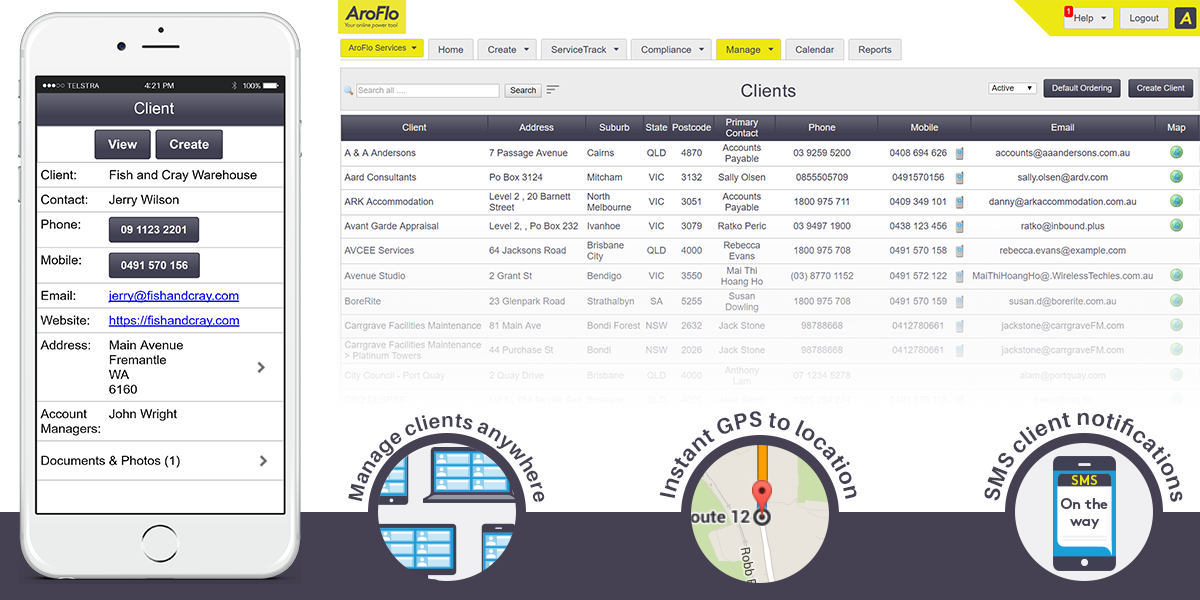Click SMS phone icon beside 0409 349 101
This screenshot has width=1200, height=600.
click(960, 201)
